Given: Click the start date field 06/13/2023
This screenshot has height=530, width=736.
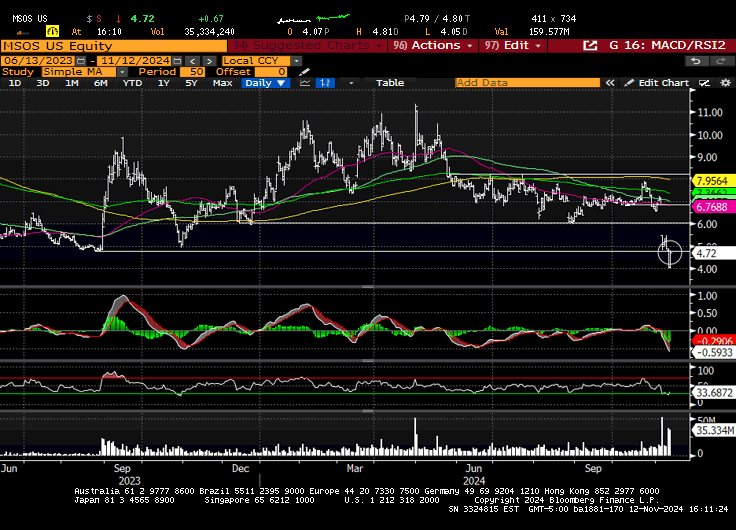Looking at the screenshot, I should 38,61.
